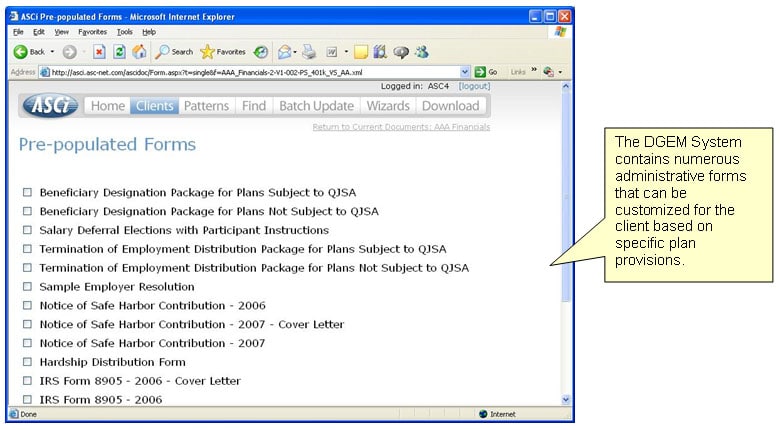This screenshot has height=430, width=780.
Task: Open the Research books toolbar icon
Action: pos(380,52)
